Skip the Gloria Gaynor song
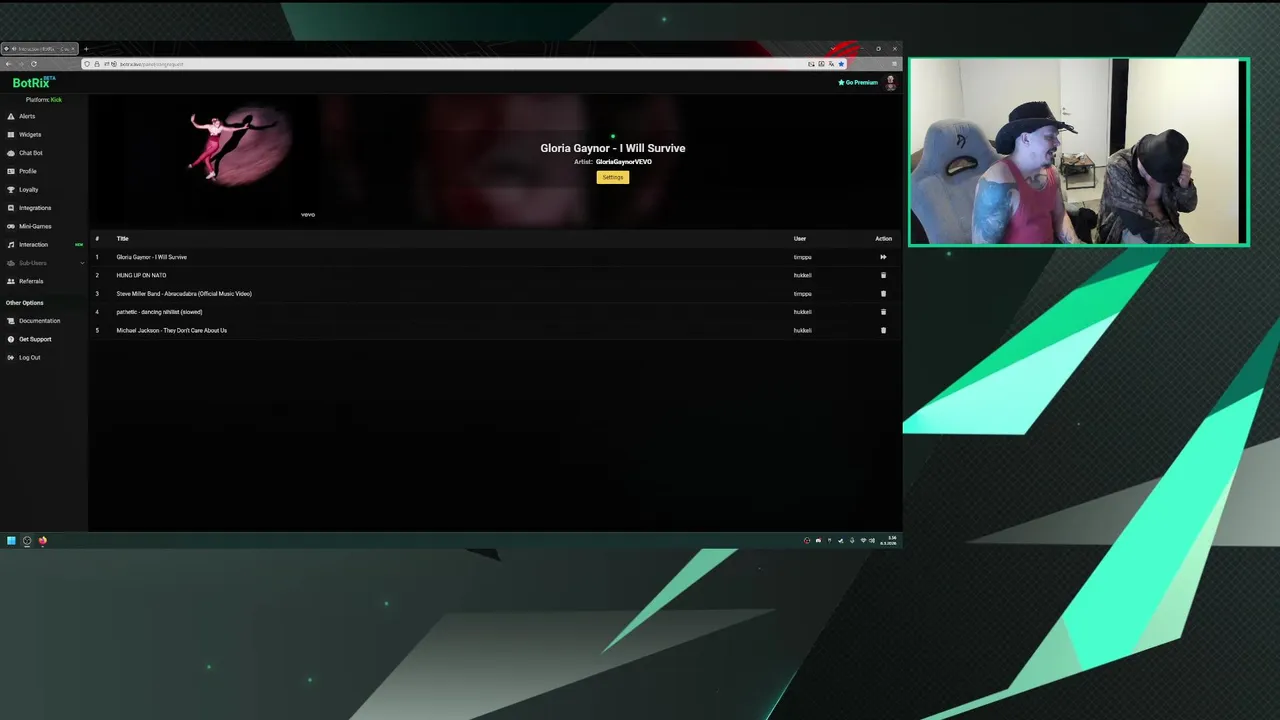 (x=883, y=257)
